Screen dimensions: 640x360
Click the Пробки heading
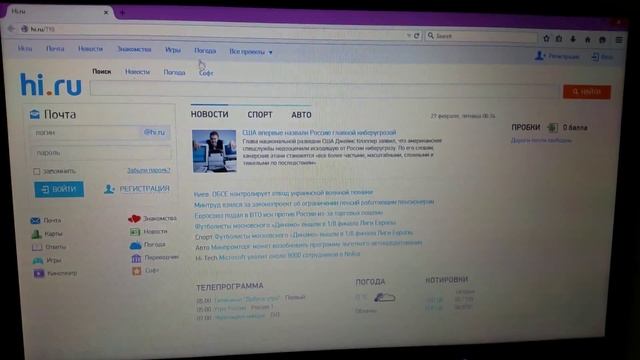pos(526,127)
